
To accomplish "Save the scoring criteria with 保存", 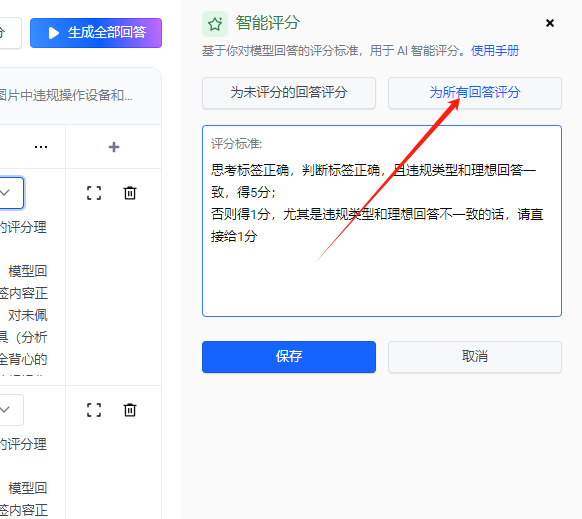I will pyautogui.click(x=289, y=357).
